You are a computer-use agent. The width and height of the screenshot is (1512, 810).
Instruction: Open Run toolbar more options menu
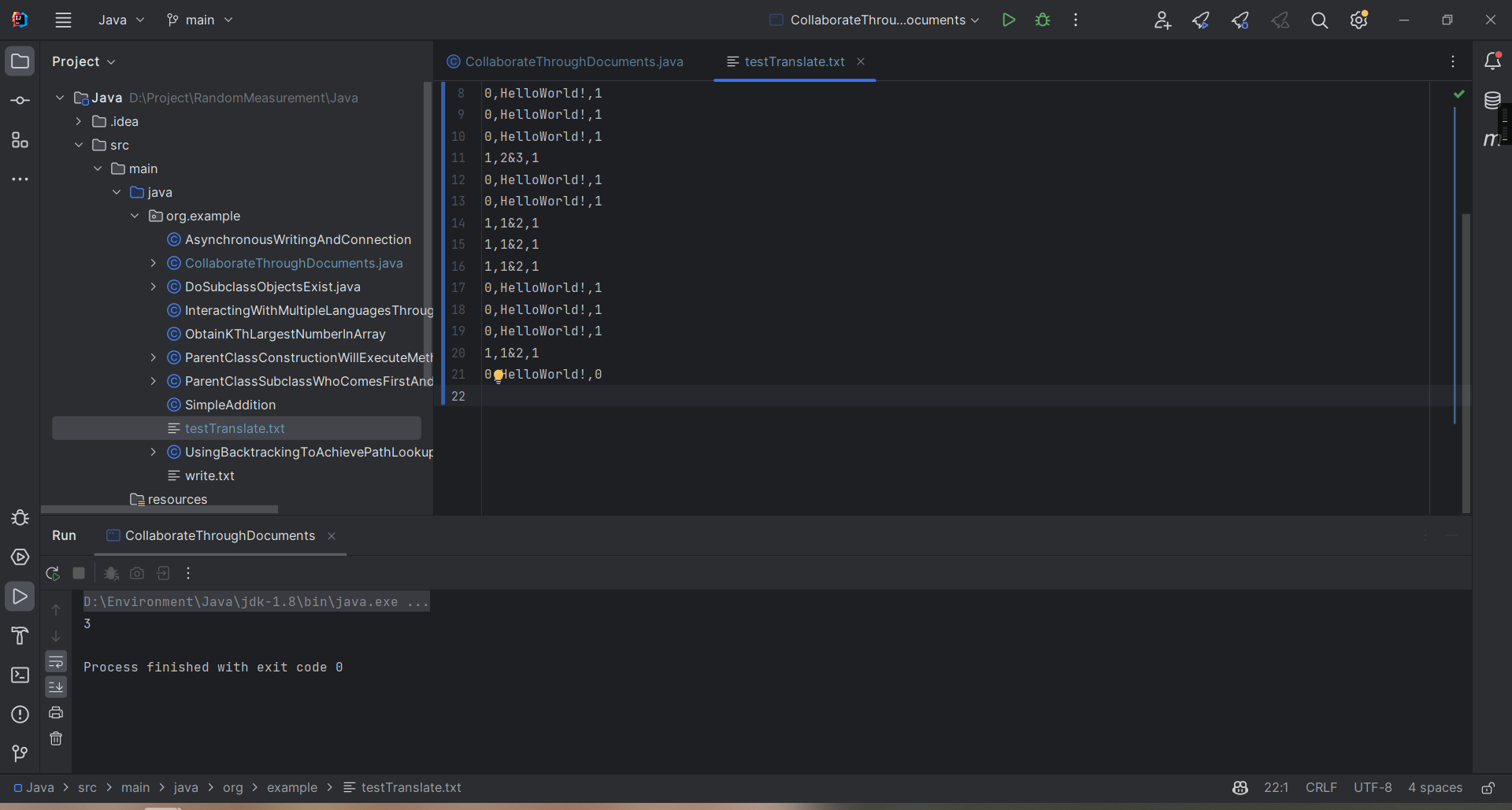188,573
